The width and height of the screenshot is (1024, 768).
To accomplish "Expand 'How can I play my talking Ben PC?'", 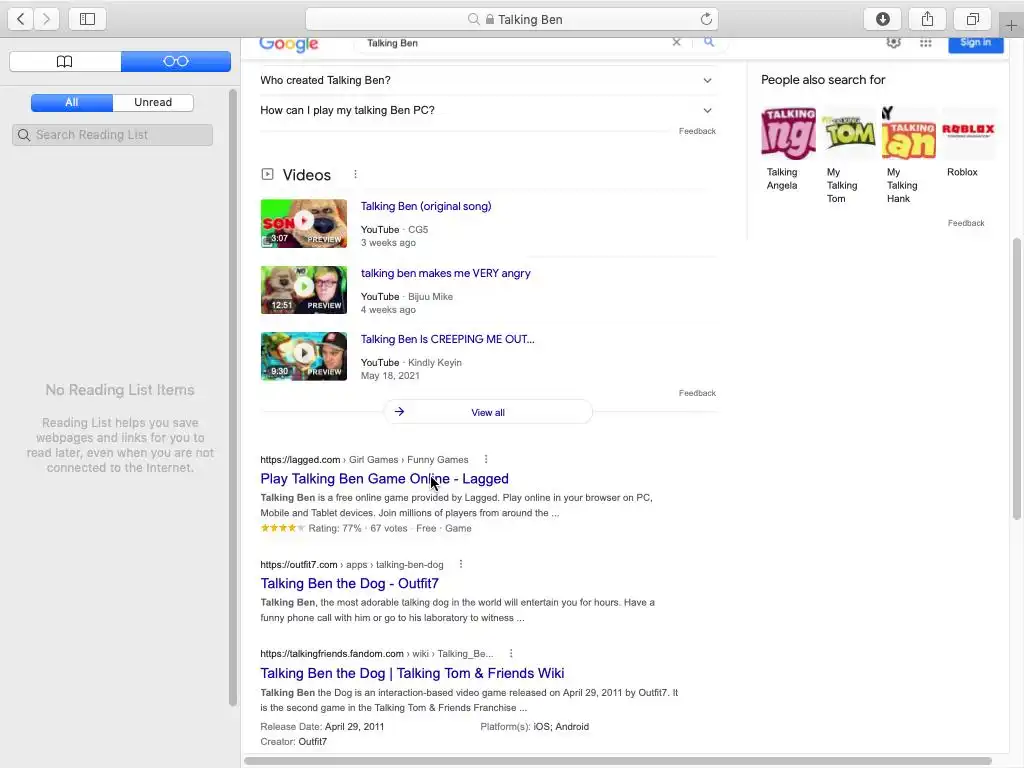I will (488, 110).
